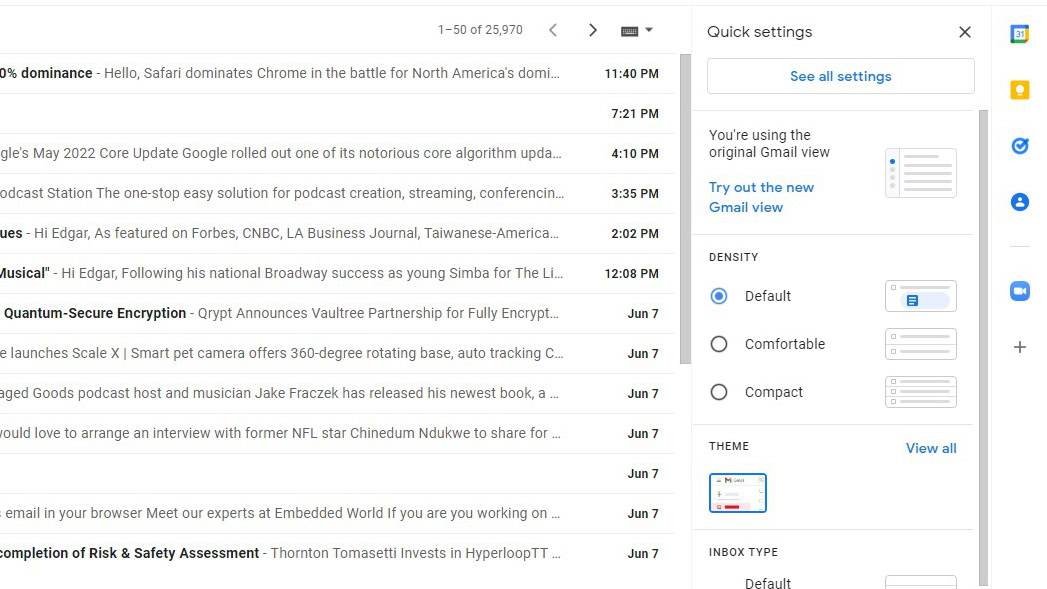The width and height of the screenshot is (1047, 589).
Task: Select the current theme thumbnail
Action: (x=738, y=493)
